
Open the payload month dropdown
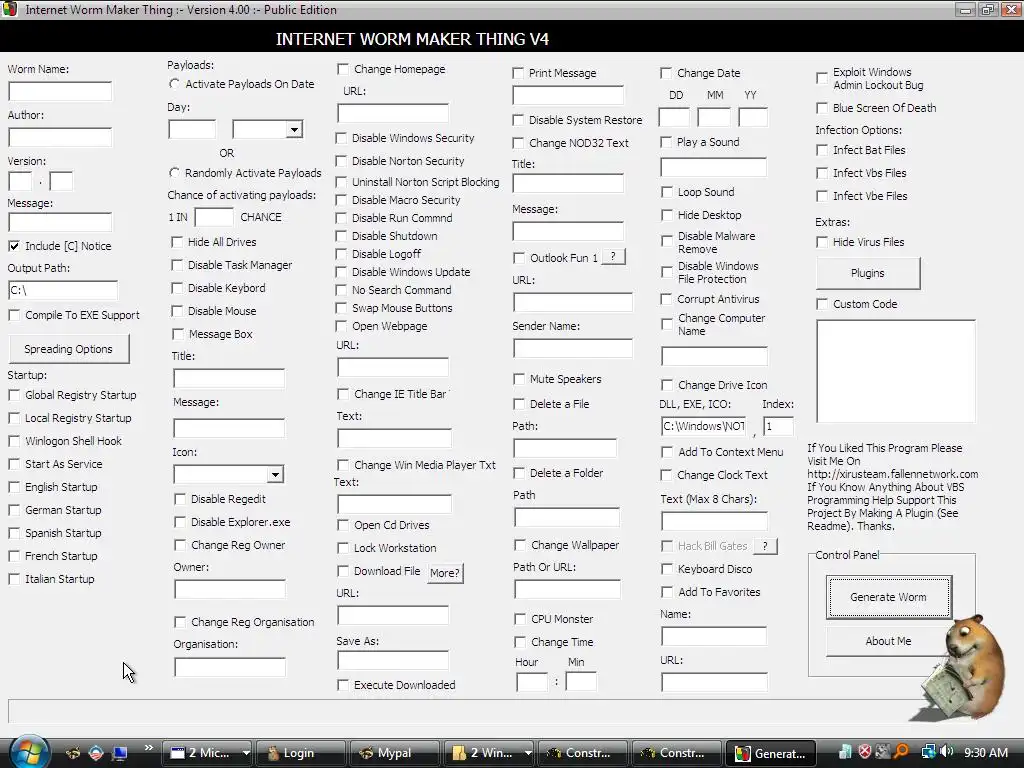click(295, 129)
